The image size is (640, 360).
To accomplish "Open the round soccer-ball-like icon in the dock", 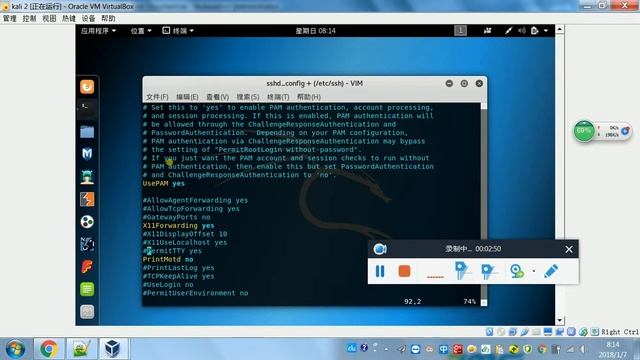I will coord(87,222).
